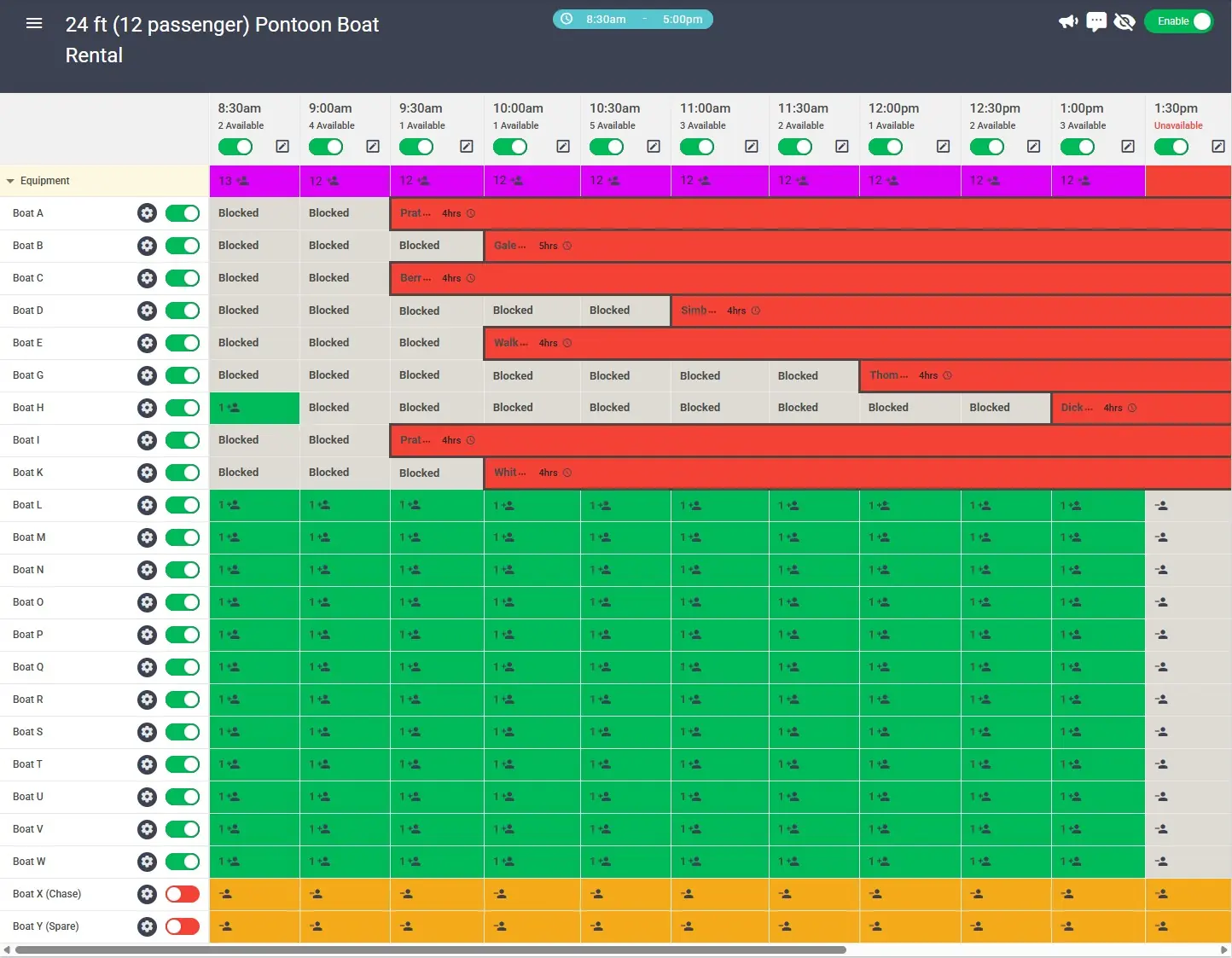Click the 1:30pm cell for Boat O
The width and height of the screenshot is (1232, 958).
pyautogui.click(x=1188, y=602)
